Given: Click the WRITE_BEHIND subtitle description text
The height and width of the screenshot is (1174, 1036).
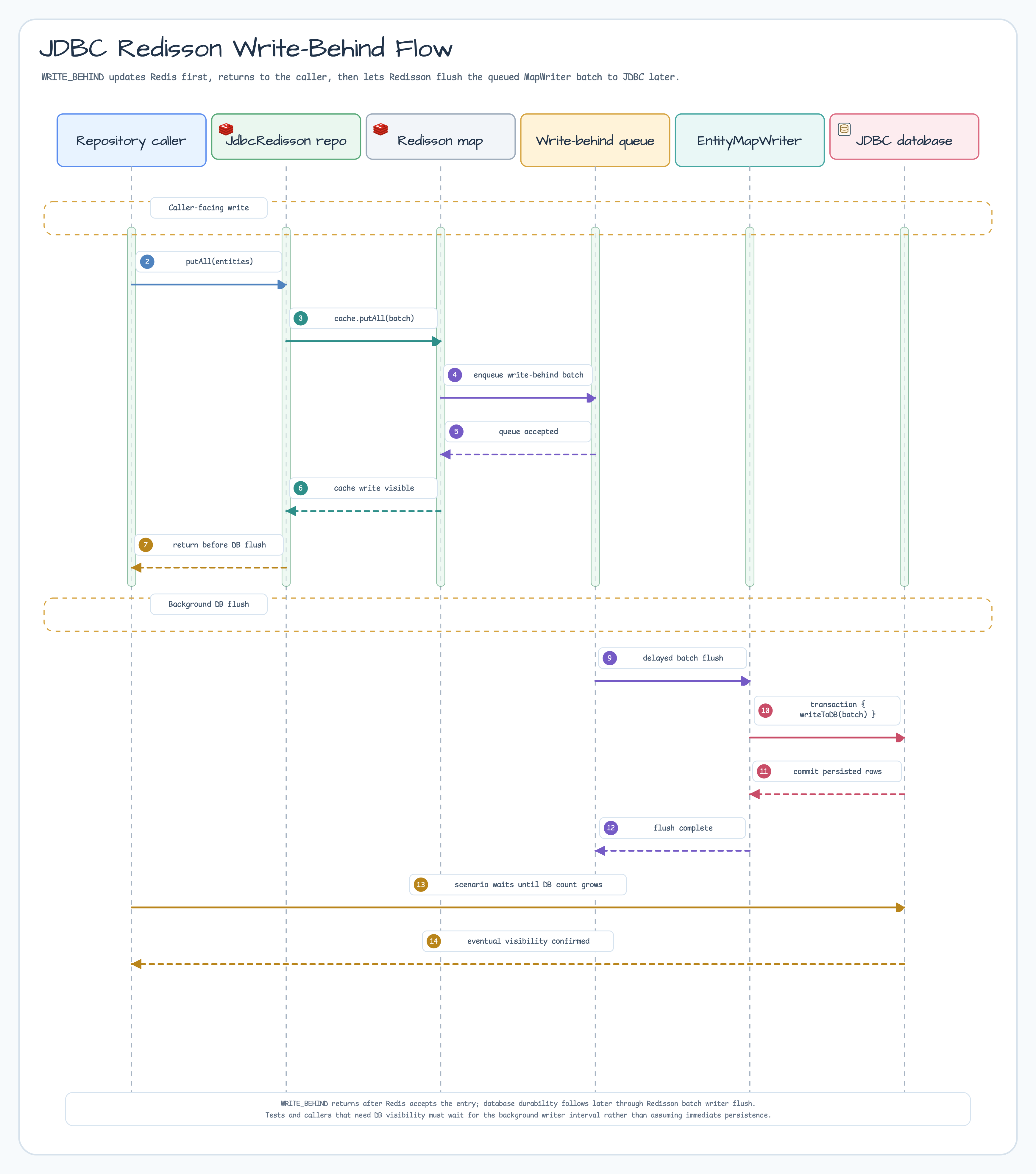Looking at the screenshot, I should 360,77.
